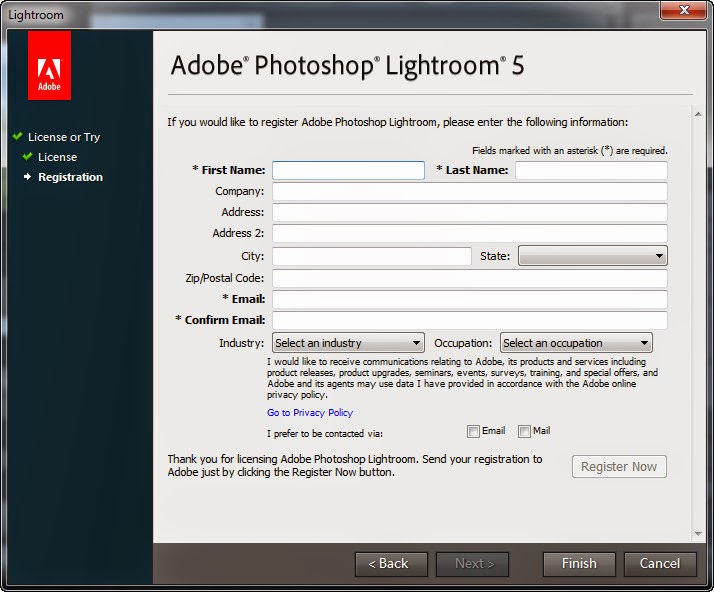This screenshot has width=714, height=592.
Task: Focus the City input field
Action: pyautogui.click(x=372, y=256)
